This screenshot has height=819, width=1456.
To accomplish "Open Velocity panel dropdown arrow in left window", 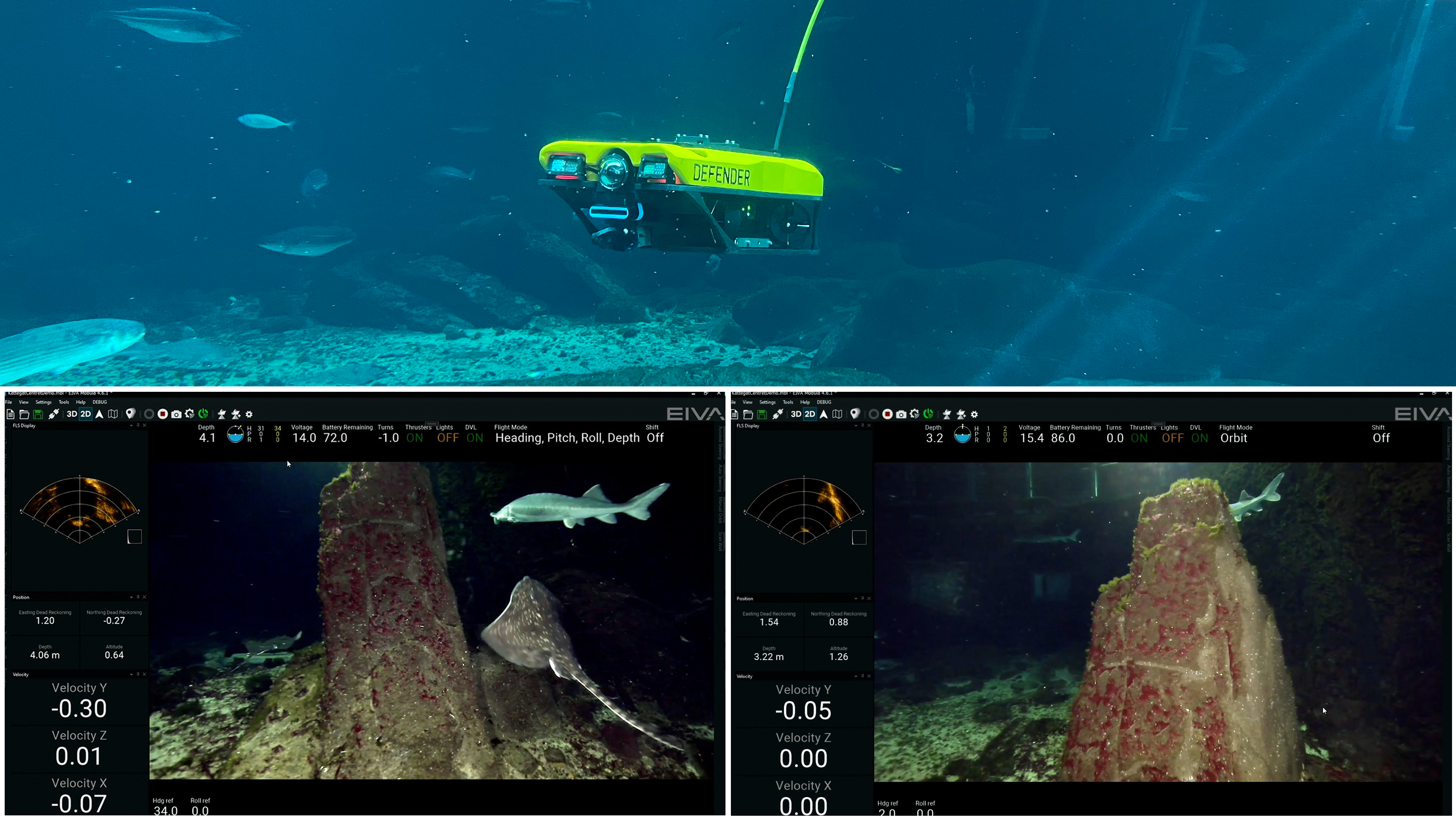I will tap(131, 674).
